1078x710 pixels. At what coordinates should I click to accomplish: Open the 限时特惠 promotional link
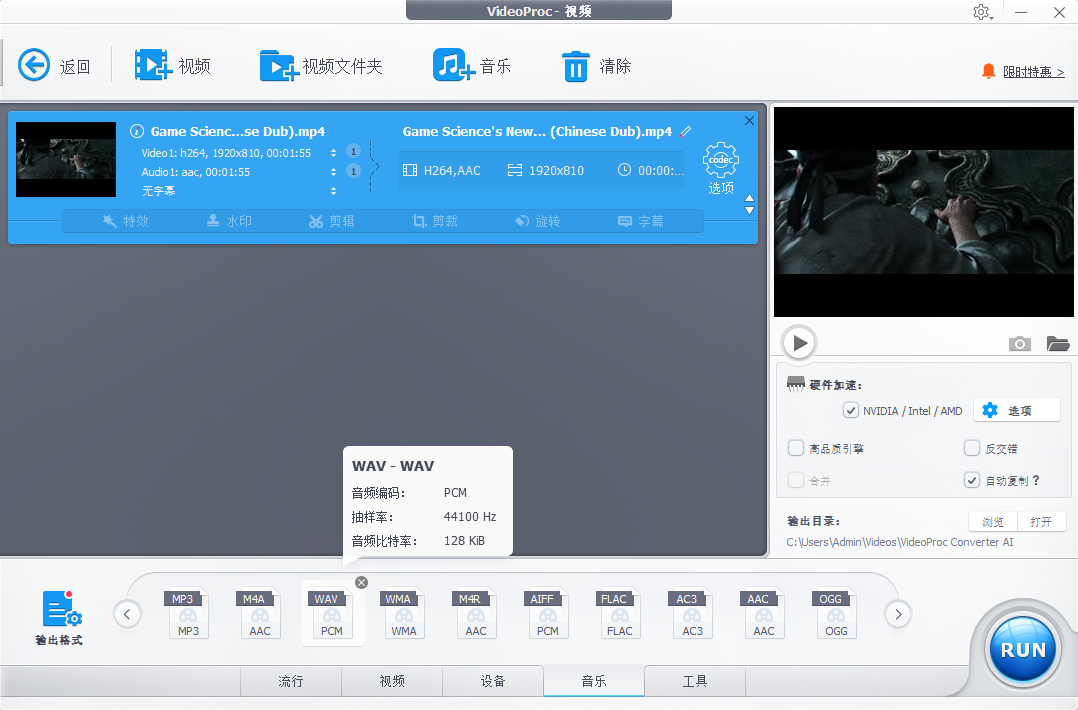coord(1030,71)
